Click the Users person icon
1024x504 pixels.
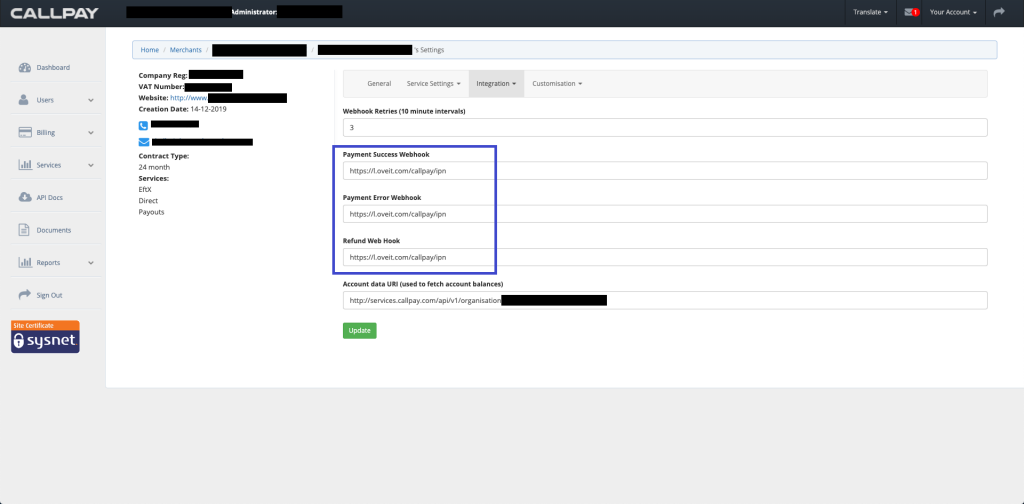25,100
